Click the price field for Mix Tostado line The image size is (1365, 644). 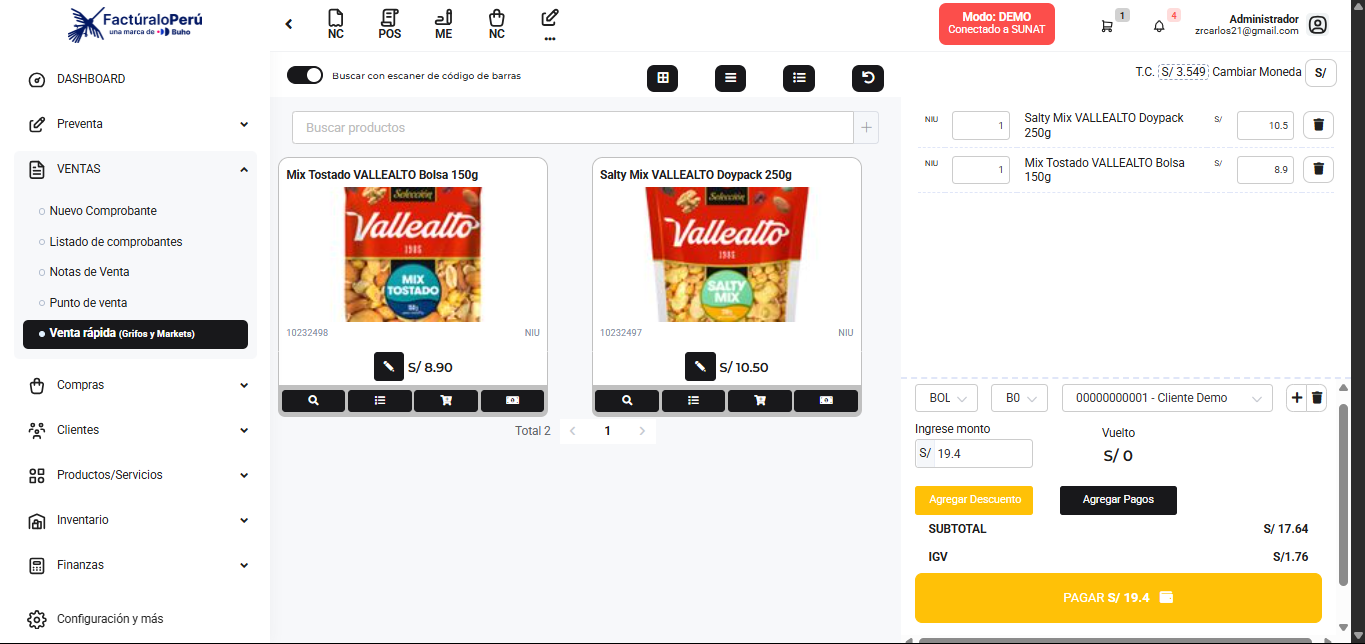coord(1266,169)
